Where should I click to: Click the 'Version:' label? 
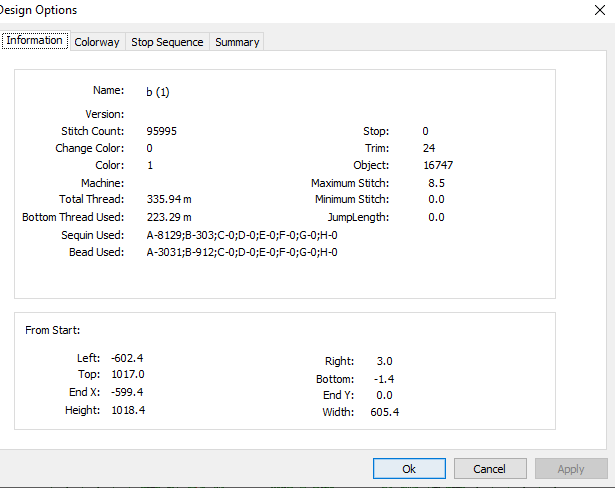tap(105, 114)
